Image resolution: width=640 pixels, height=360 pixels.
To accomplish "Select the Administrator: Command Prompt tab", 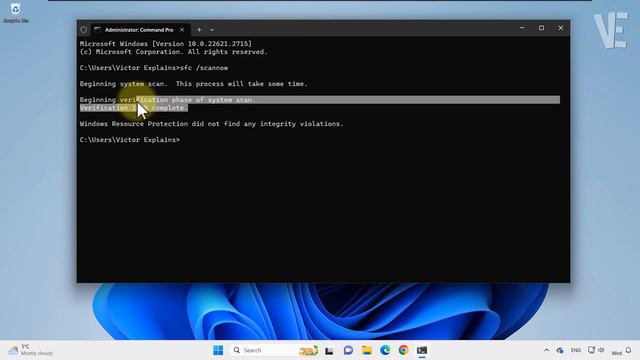I will (x=139, y=29).
